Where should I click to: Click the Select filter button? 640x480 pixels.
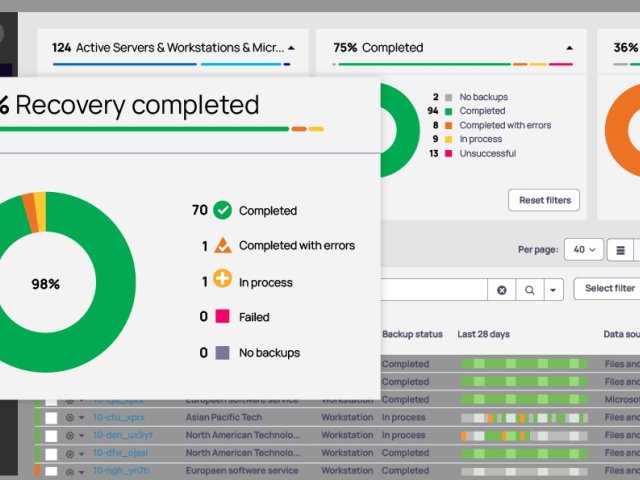609,289
